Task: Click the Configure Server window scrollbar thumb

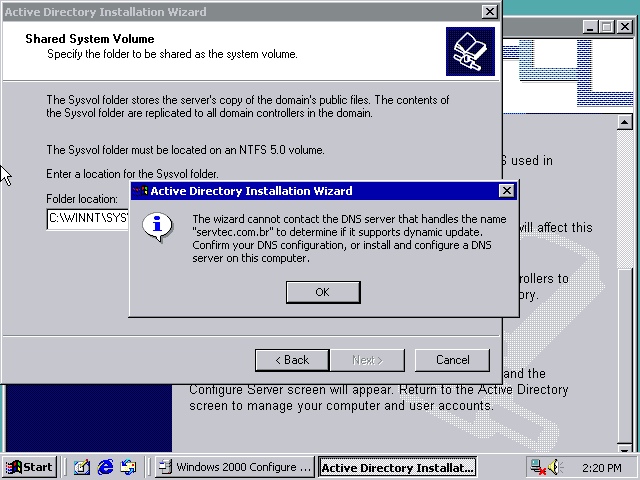Action: 624,356
